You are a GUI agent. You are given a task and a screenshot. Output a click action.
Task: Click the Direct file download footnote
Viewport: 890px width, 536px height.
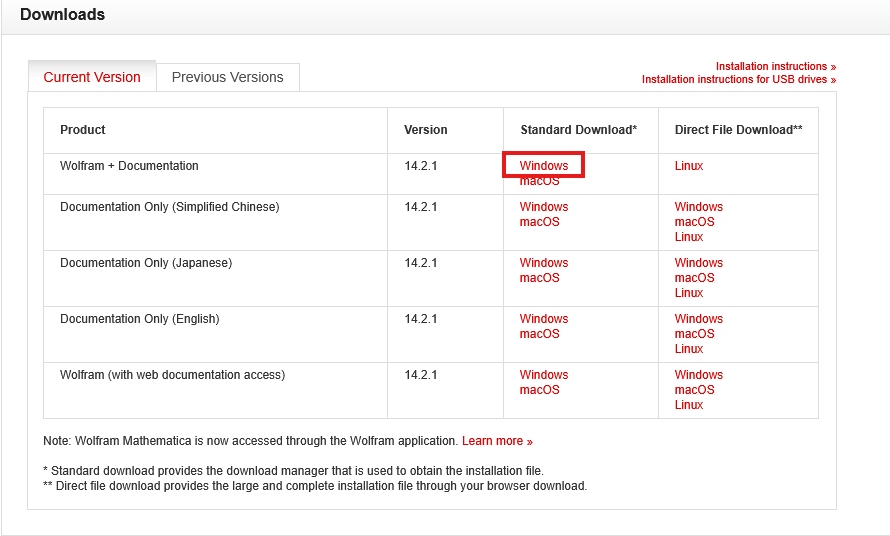[x=315, y=486]
